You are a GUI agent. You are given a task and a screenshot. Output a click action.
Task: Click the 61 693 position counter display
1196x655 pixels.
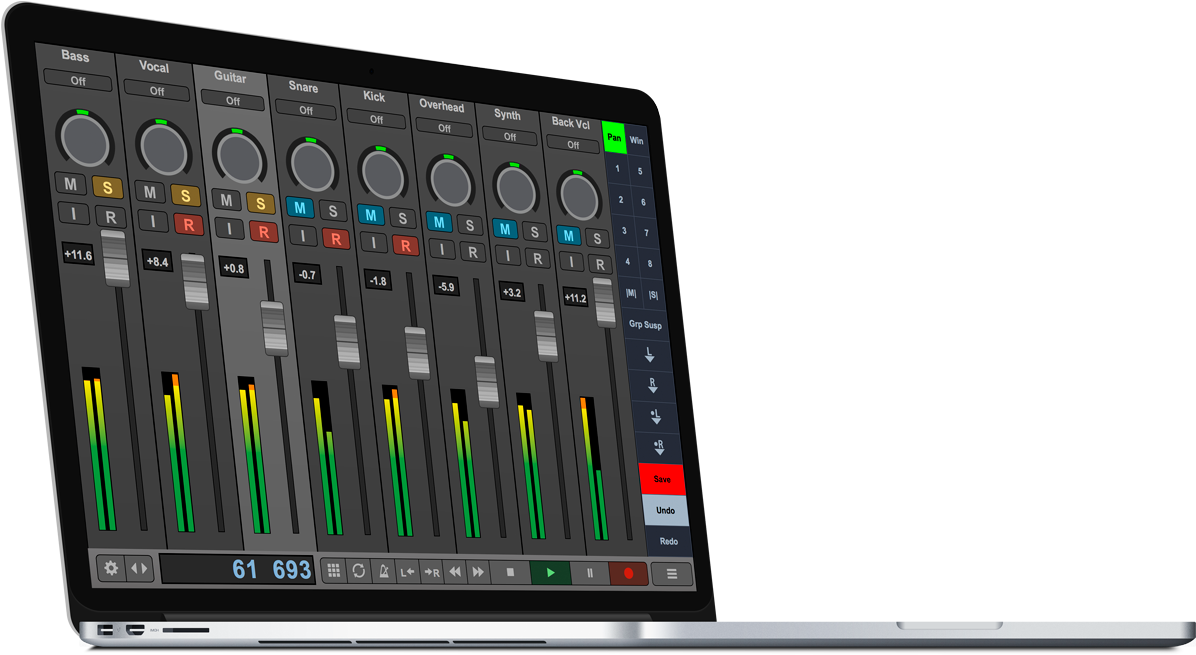click(238, 569)
